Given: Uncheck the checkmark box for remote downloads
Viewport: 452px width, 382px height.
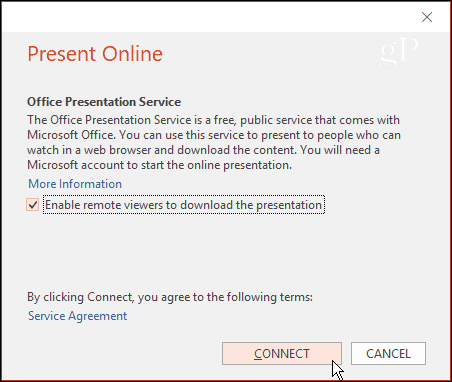Looking at the screenshot, I should click(x=33, y=205).
